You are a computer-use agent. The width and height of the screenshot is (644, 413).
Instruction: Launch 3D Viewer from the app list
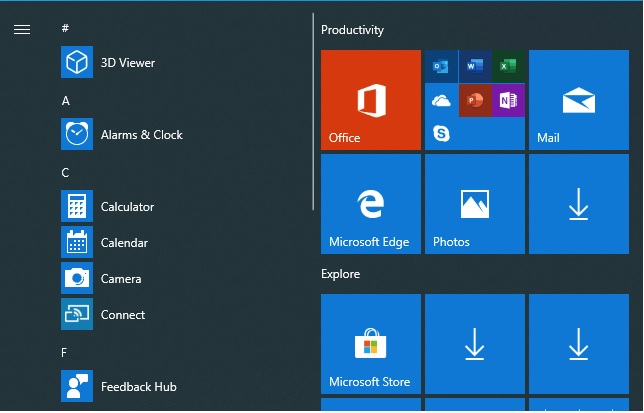(77, 62)
